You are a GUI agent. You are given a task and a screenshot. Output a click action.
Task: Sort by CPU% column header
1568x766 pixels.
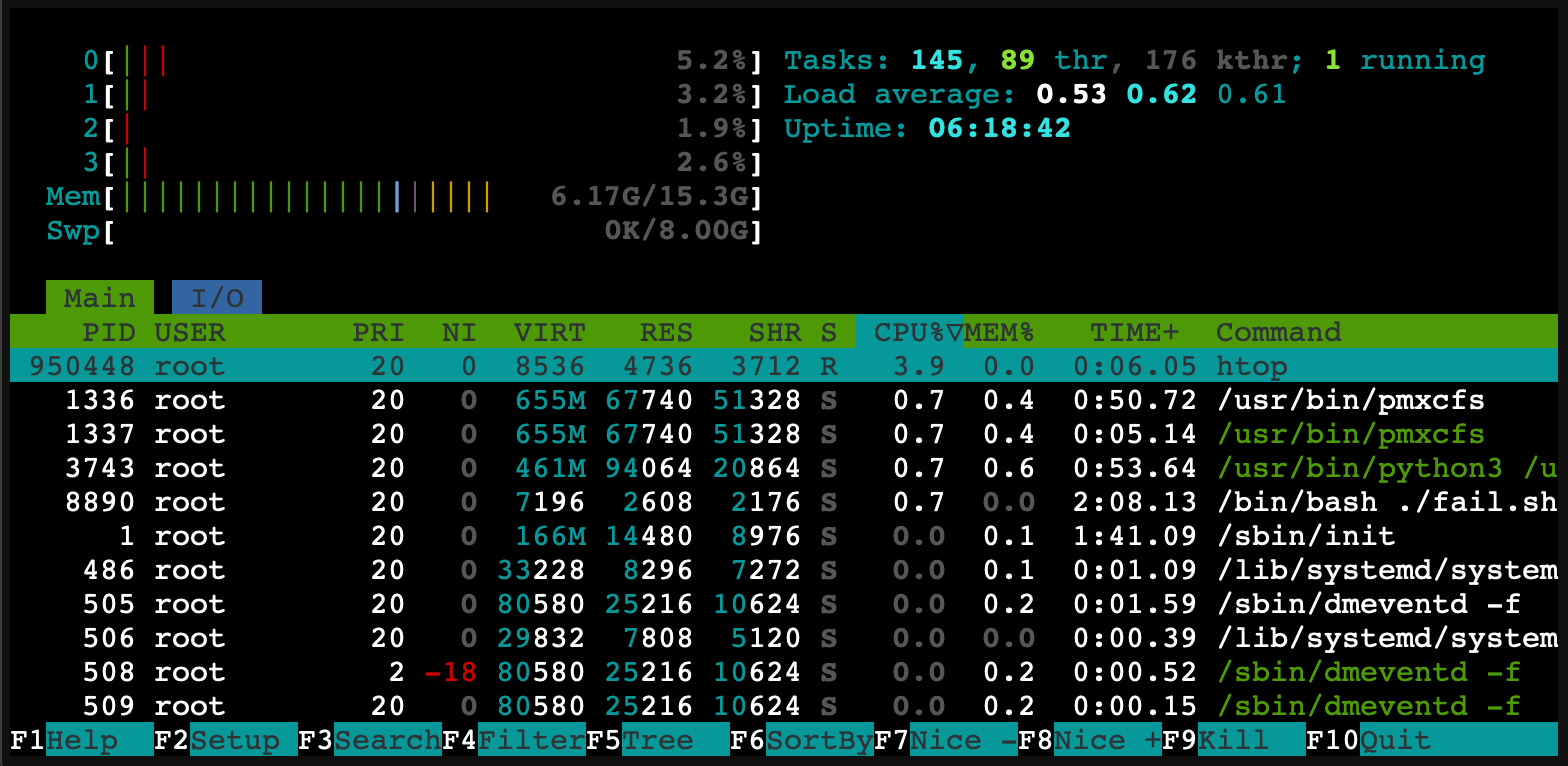click(x=908, y=332)
